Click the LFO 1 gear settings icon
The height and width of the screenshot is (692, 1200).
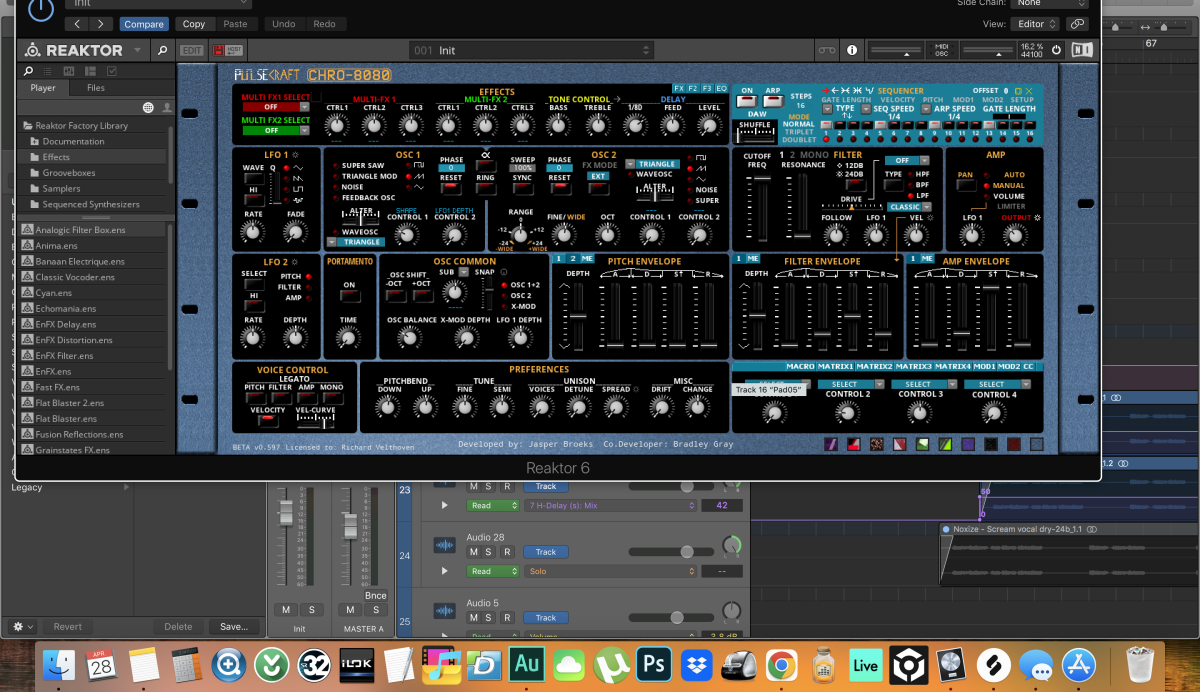click(294, 155)
